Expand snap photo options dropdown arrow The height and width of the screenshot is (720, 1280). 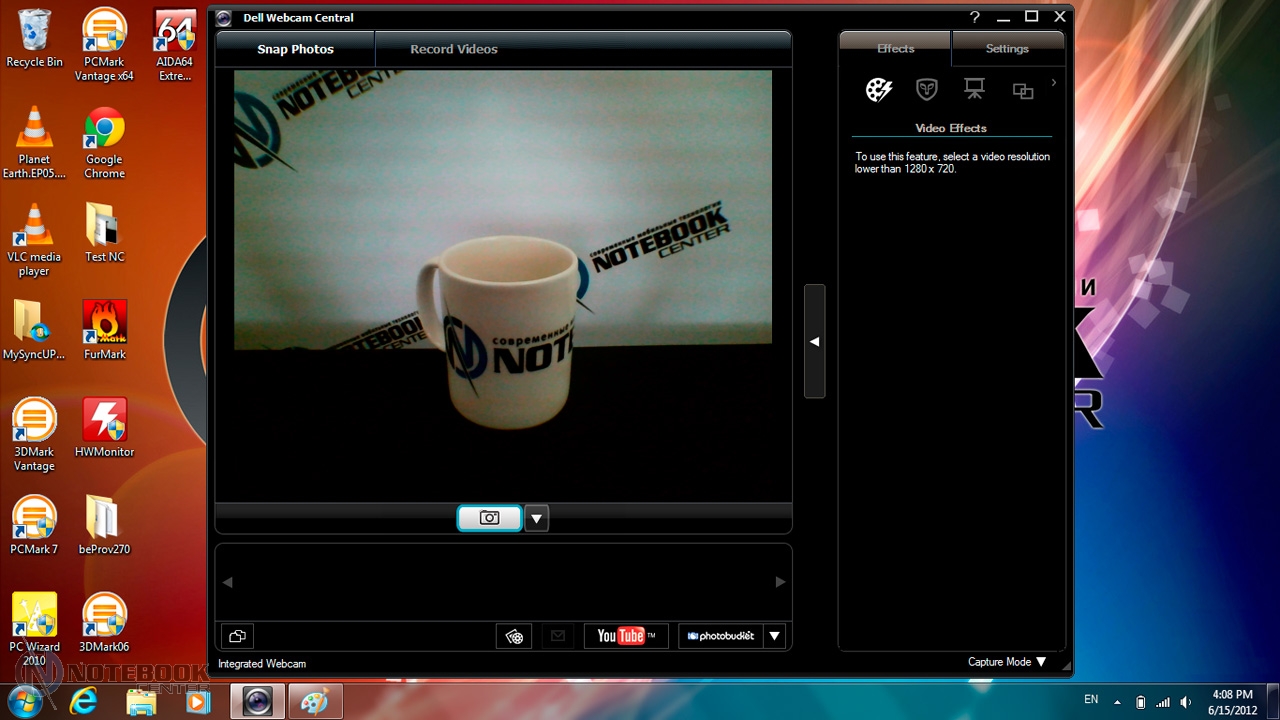point(537,518)
